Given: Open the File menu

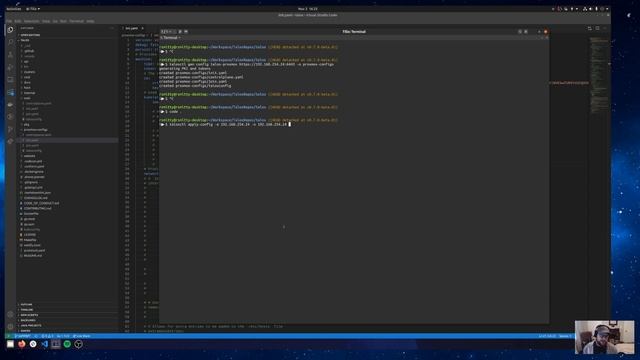Looking at the screenshot, I should tap(9, 21).
